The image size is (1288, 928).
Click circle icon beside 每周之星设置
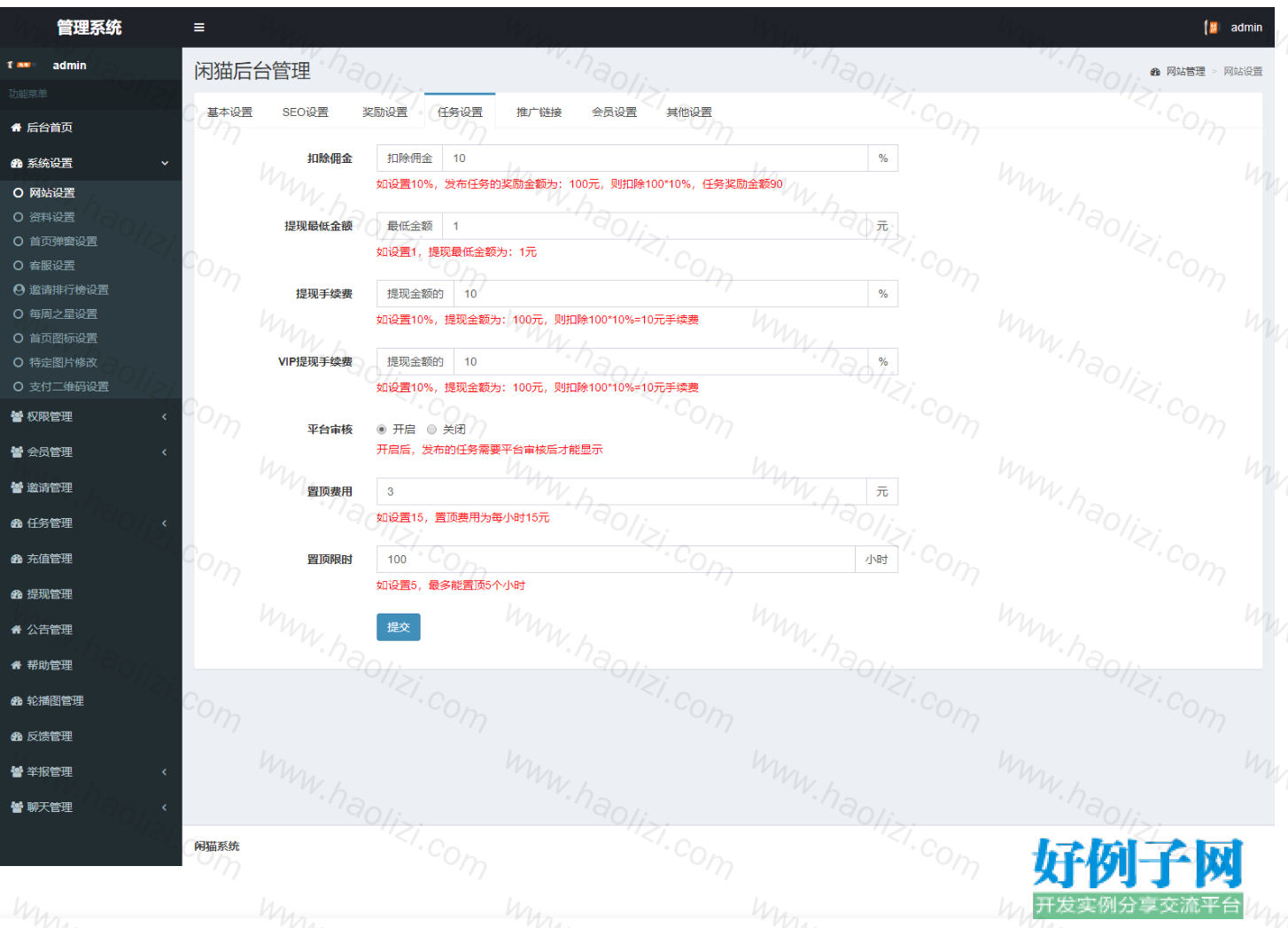click(x=18, y=313)
